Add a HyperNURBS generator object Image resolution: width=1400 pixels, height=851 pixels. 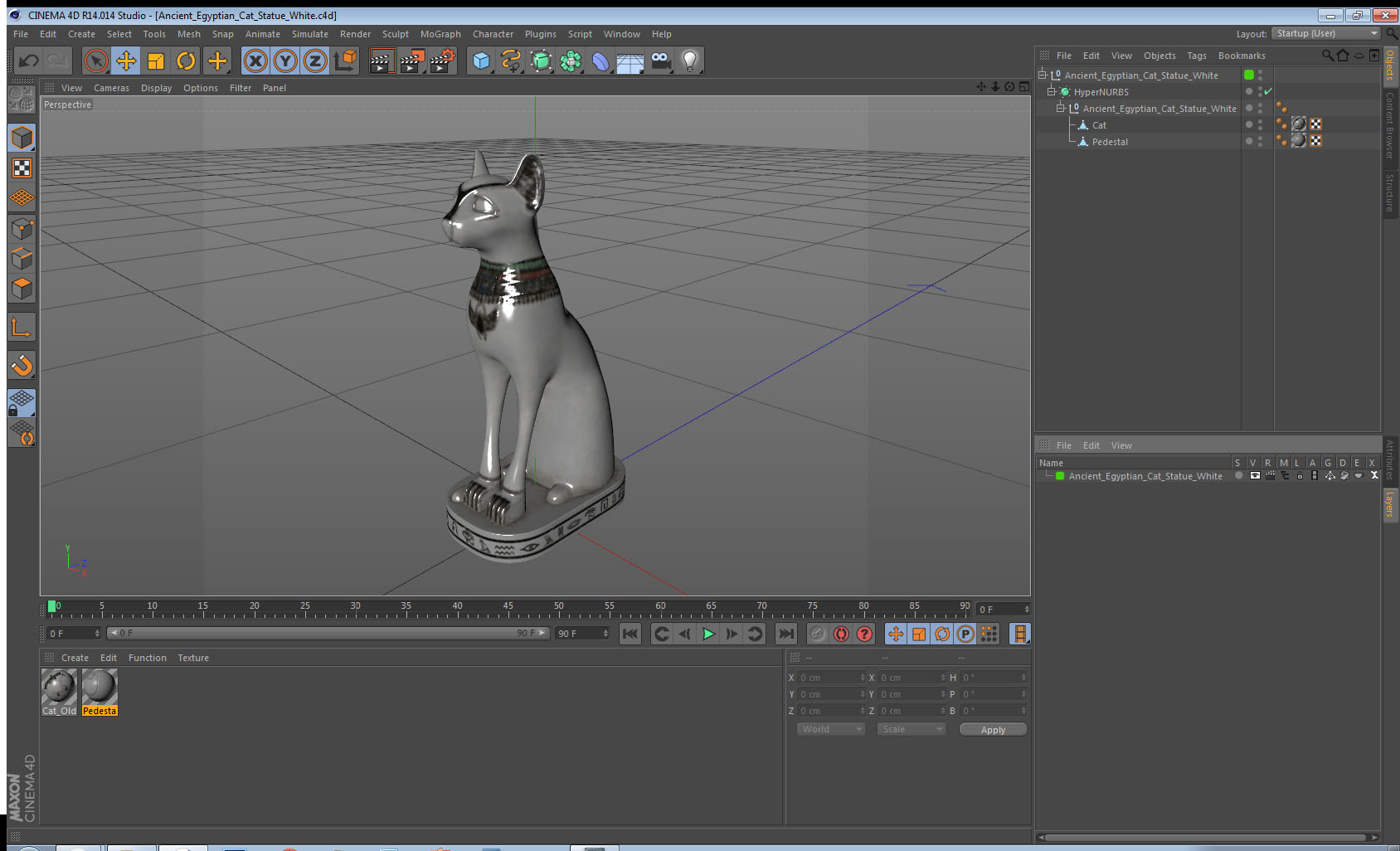[541, 61]
